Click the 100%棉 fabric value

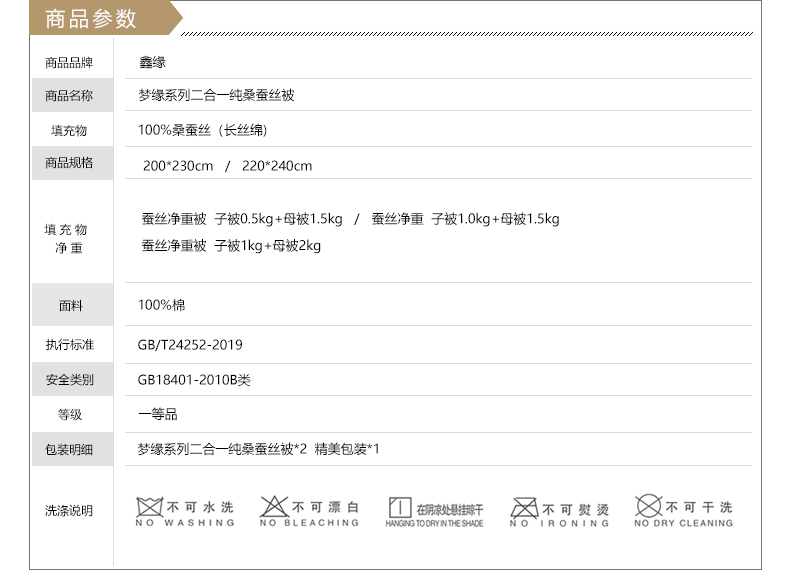(x=161, y=305)
